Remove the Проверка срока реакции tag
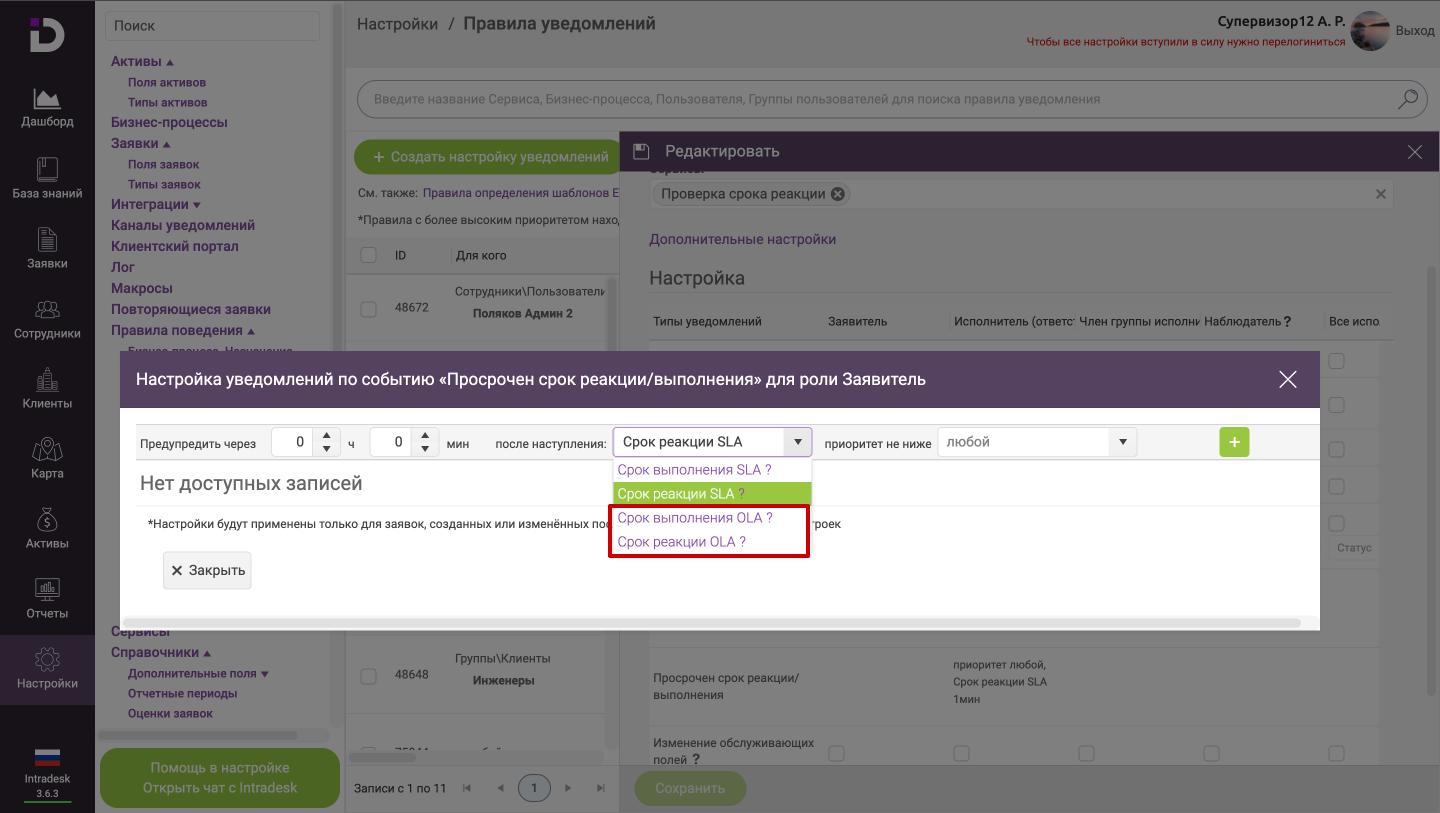The width and height of the screenshot is (1440, 813). 838,194
